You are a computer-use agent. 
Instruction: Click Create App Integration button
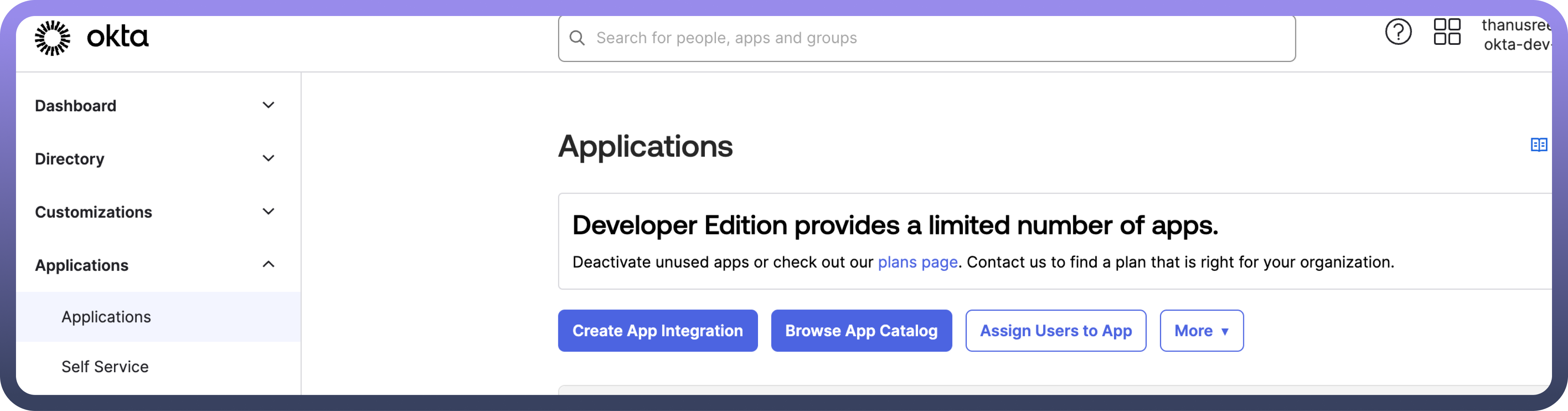[657, 331]
